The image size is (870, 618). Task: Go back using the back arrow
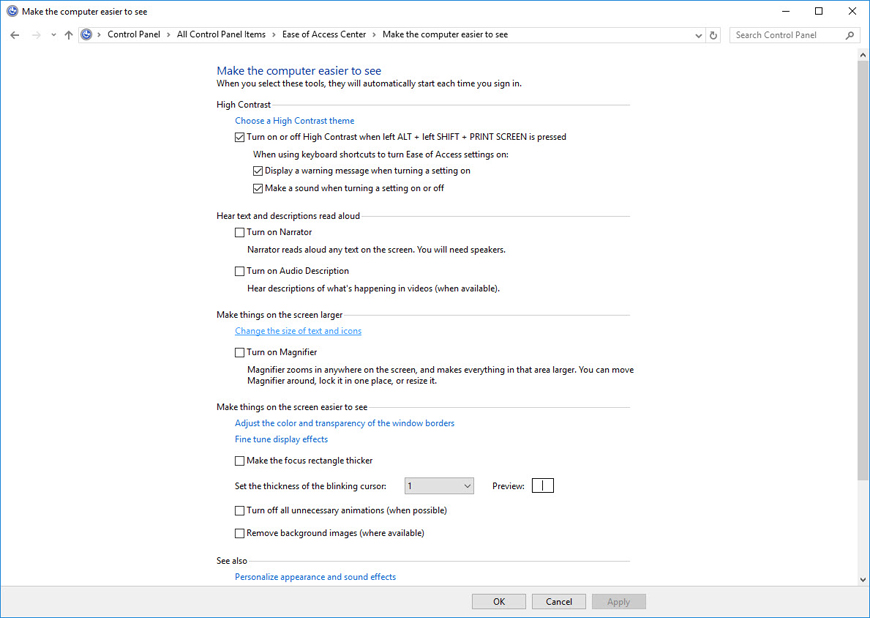(x=15, y=35)
